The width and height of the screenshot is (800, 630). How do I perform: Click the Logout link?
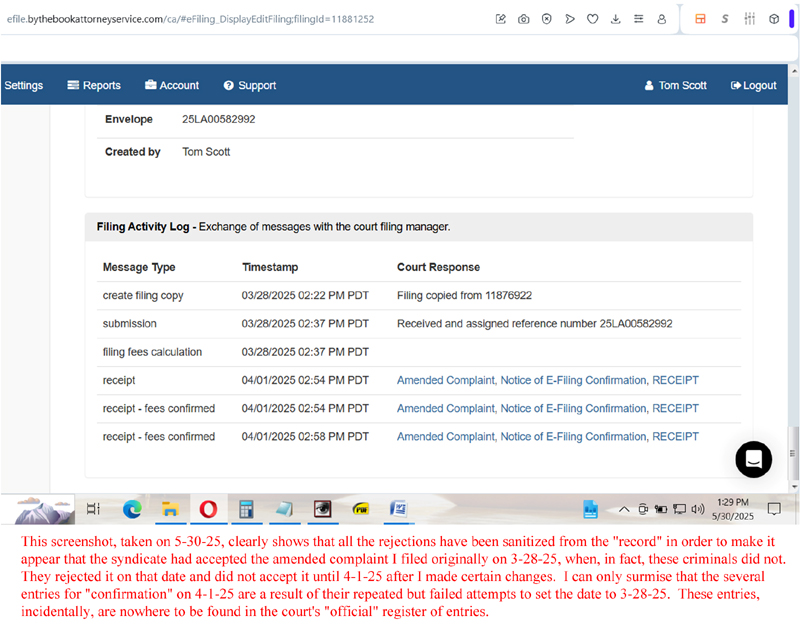pos(753,85)
